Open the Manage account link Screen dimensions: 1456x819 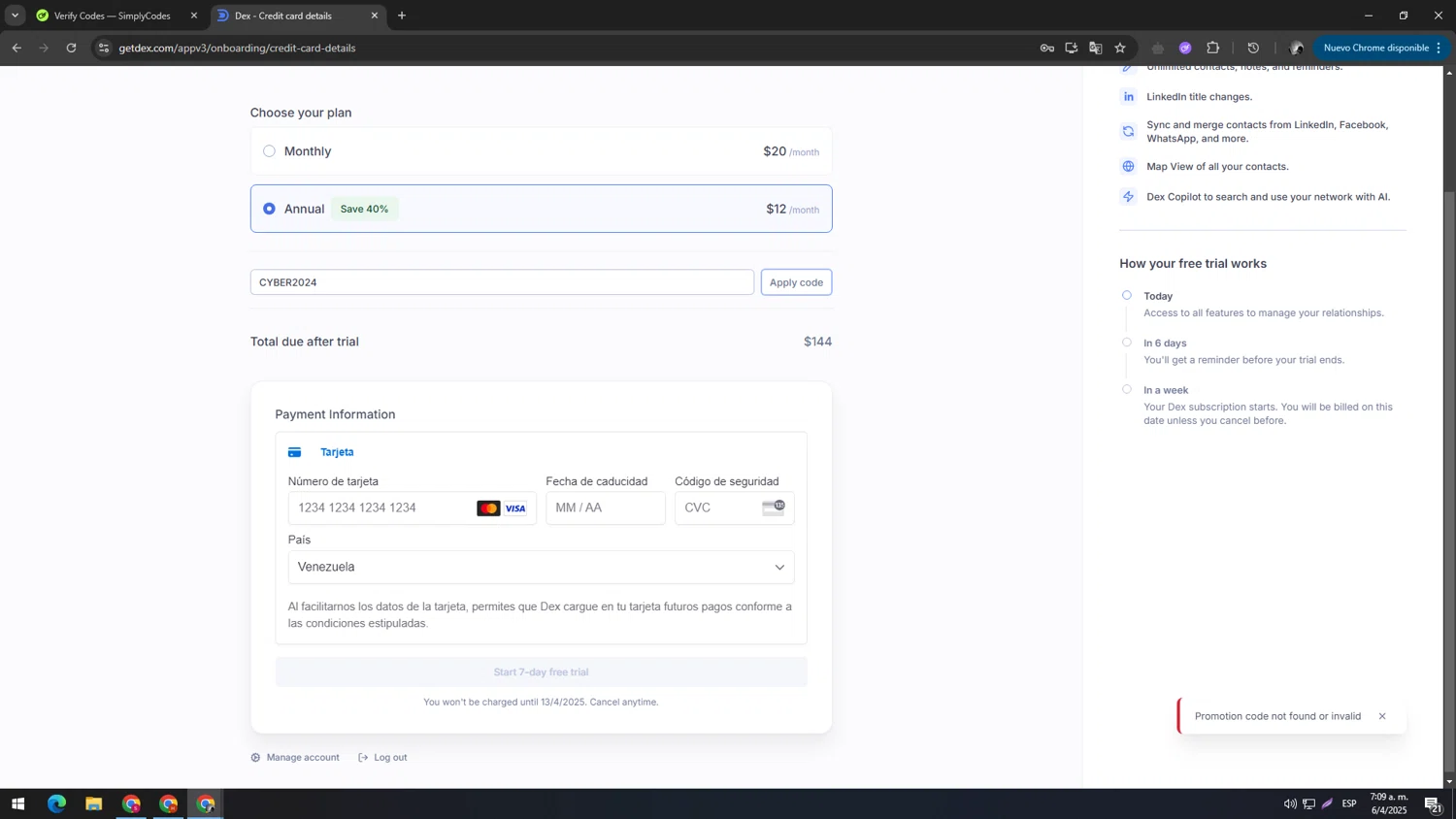click(x=295, y=757)
